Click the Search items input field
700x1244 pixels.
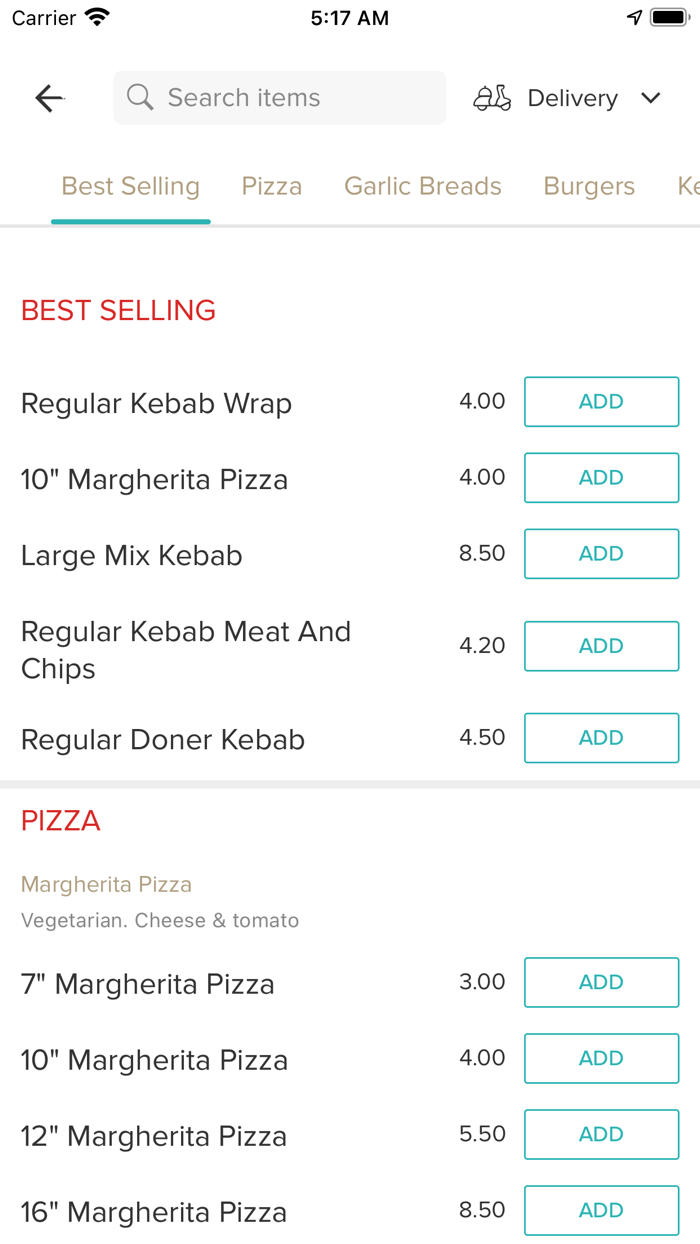pyautogui.click(x=279, y=97)
